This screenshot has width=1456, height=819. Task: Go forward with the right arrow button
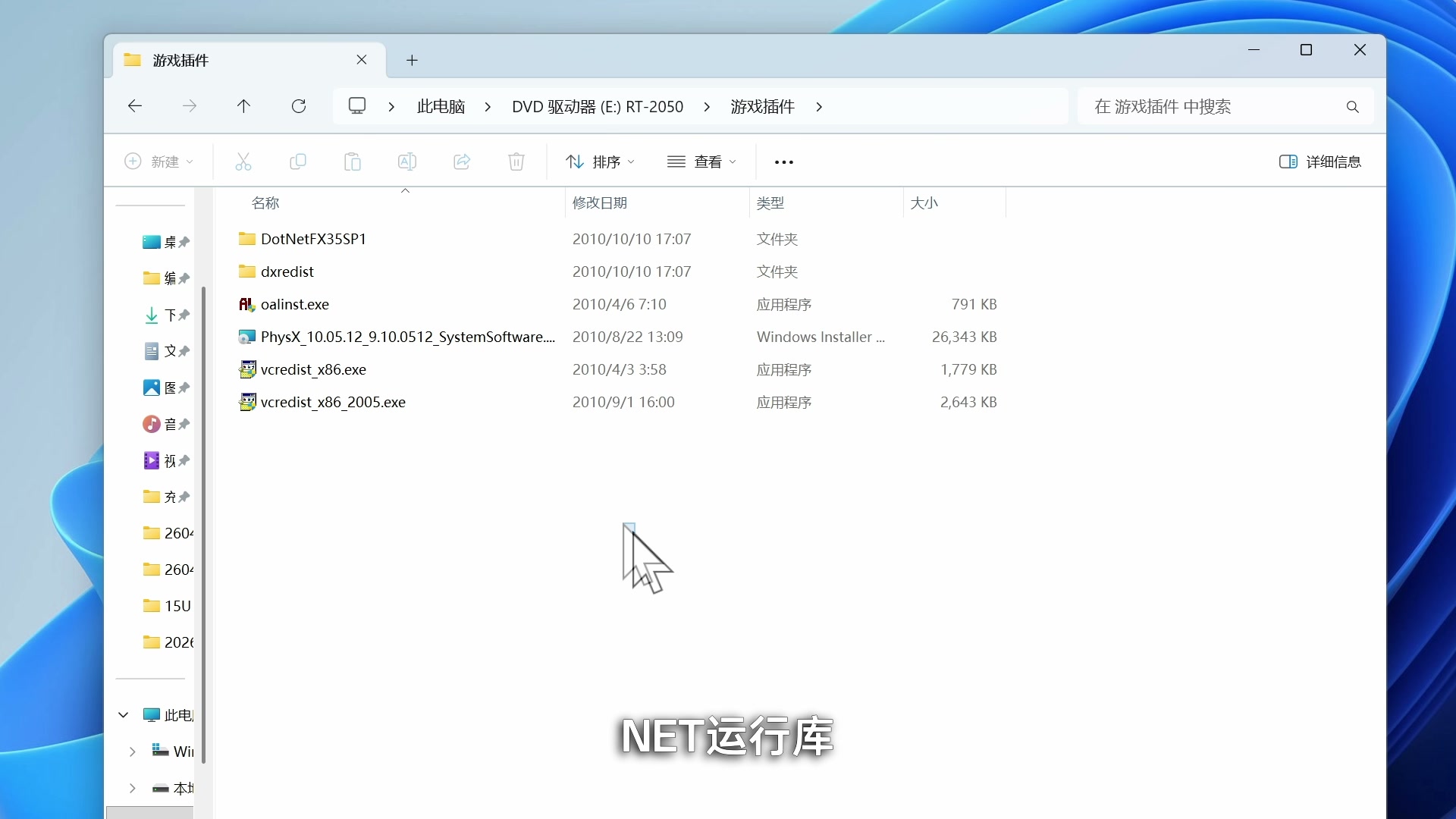point(190,106)
